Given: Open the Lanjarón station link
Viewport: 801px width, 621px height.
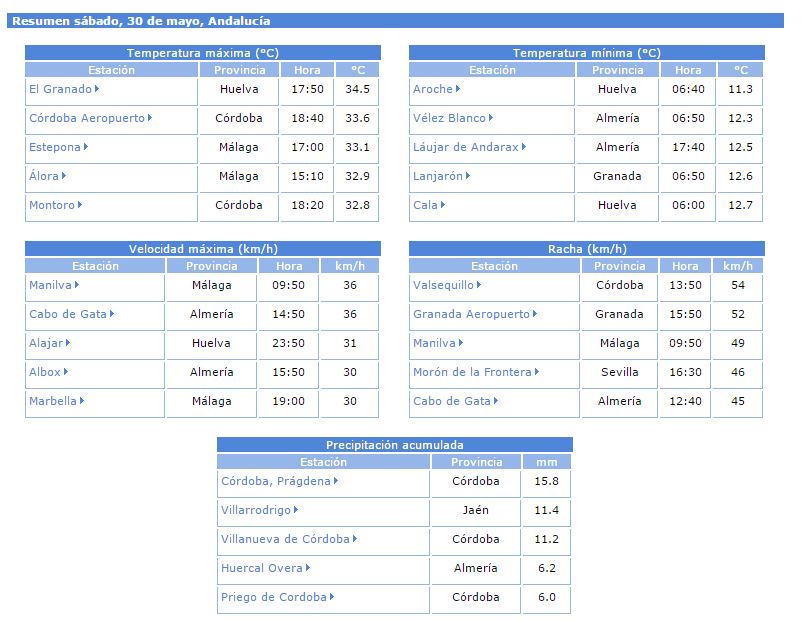Looking at the screenshot, I should [438, 176].
